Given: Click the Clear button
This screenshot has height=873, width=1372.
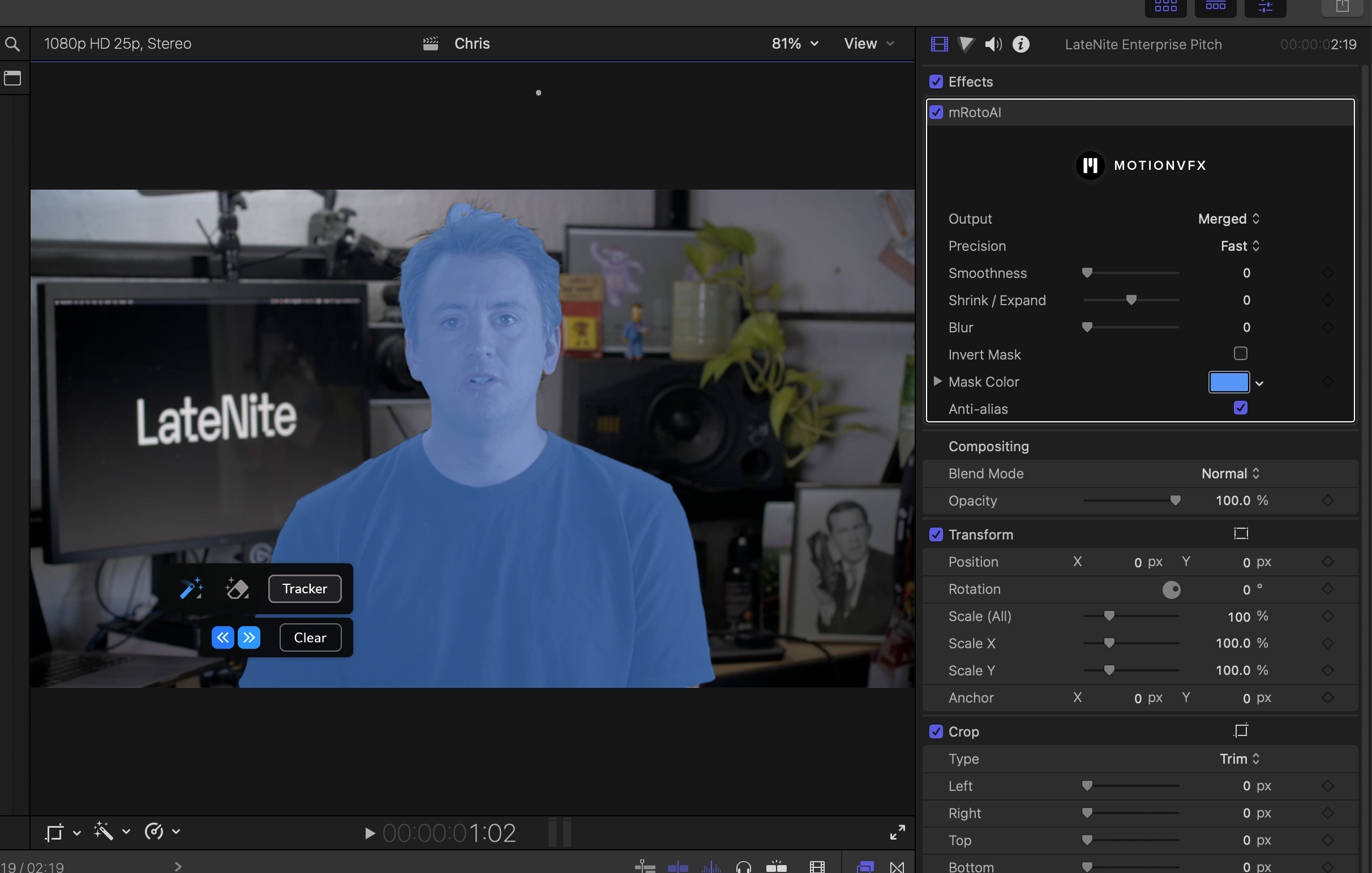Looking at the screenshot, I should point(311,637).
